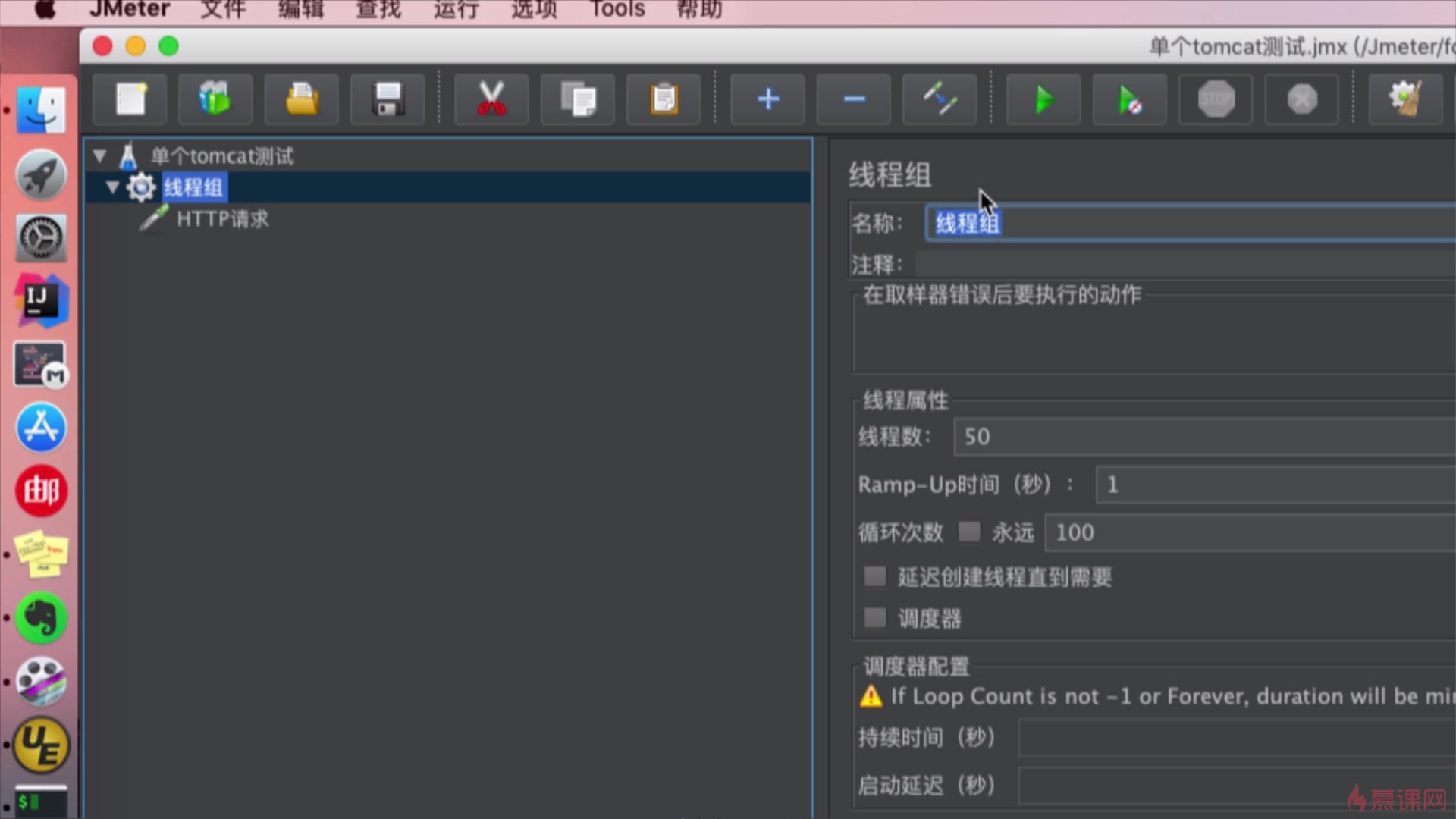
Task: Open the Templates toolbar icon
Action: [215, 99]
